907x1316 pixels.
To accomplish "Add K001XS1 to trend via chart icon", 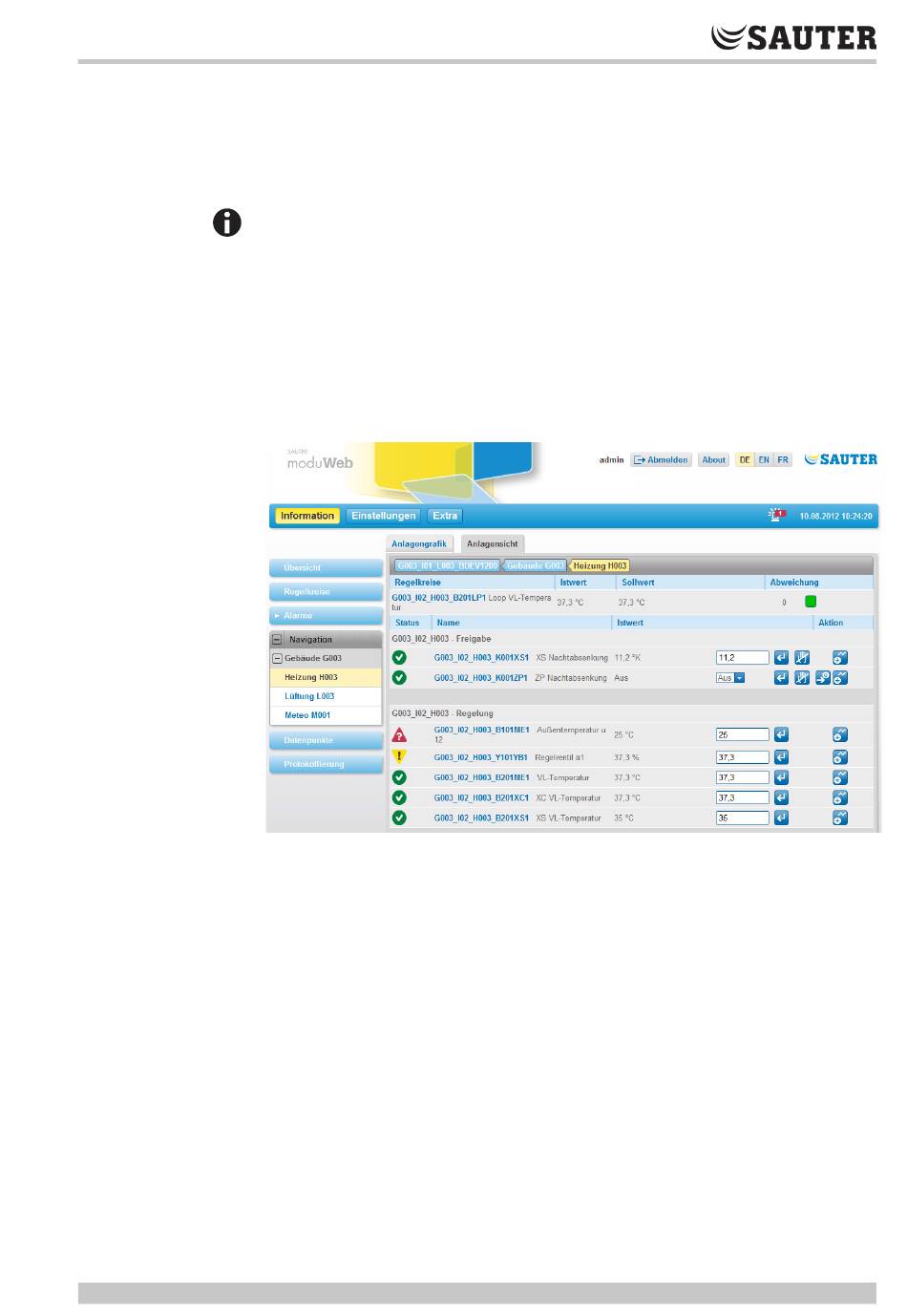I will [x=840, y=657].
